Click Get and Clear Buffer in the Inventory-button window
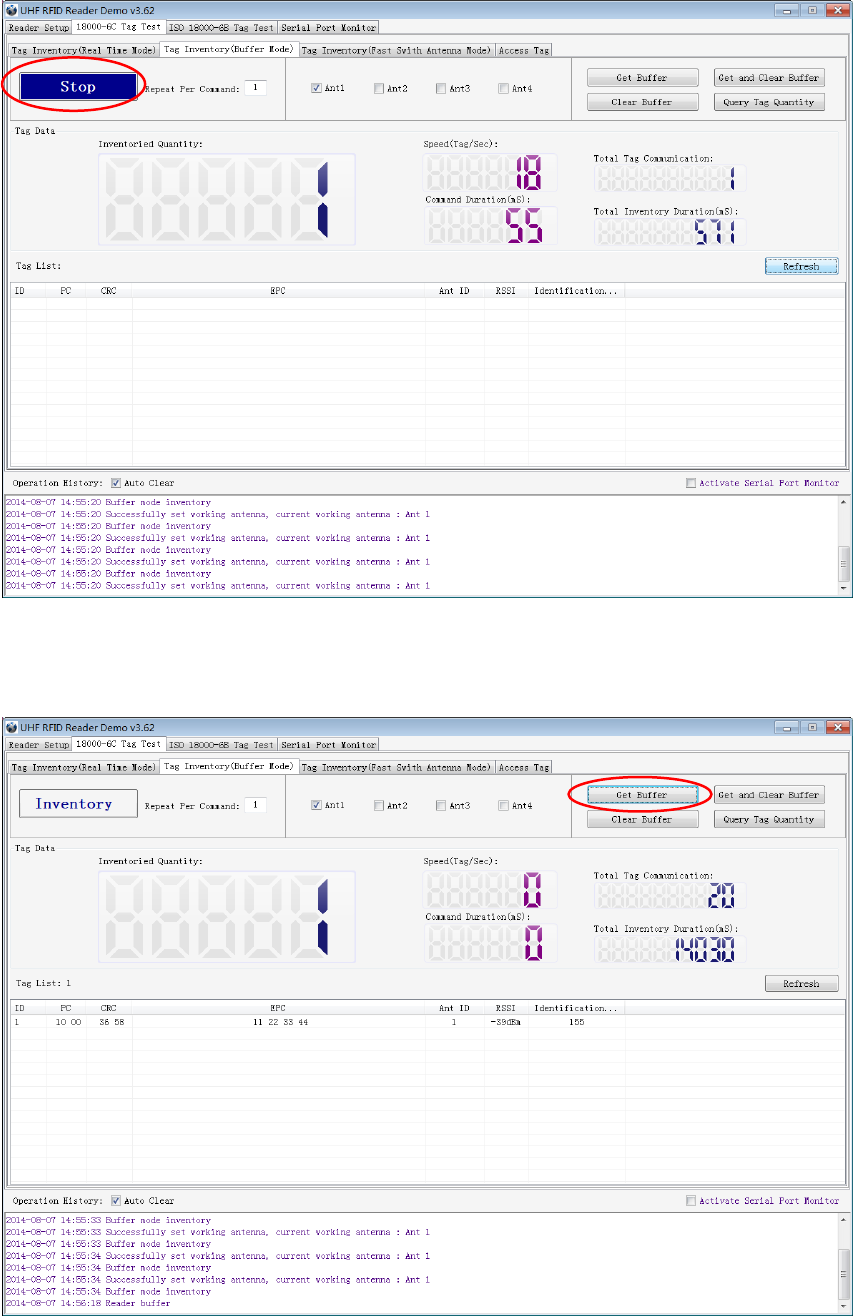The width and height of the screenshot is (853, 1316). point(769,795)
